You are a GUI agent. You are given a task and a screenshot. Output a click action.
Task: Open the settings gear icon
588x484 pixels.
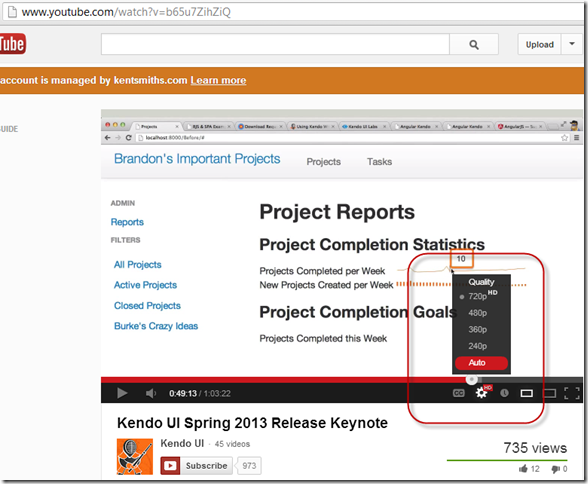(482, 393)
